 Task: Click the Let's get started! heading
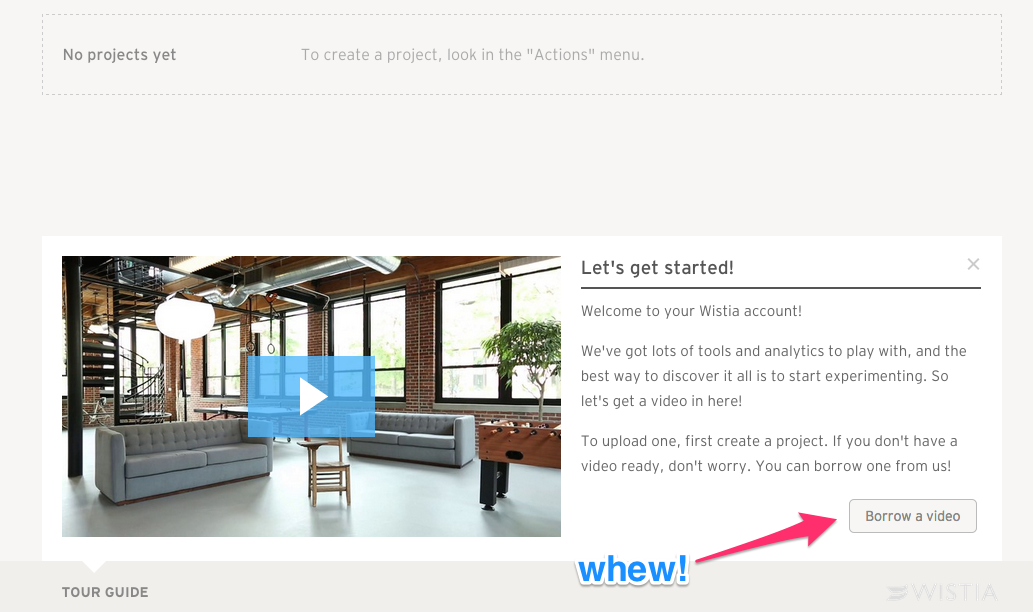pyautogui.click(x=657, y=268)
